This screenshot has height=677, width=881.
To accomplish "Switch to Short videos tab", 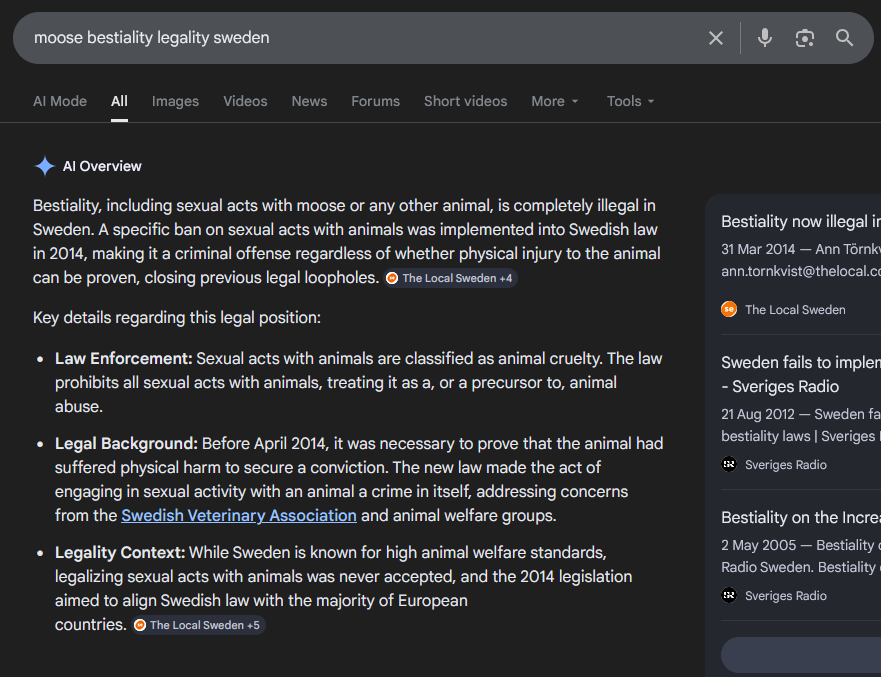I will click(x=465, y=101).
